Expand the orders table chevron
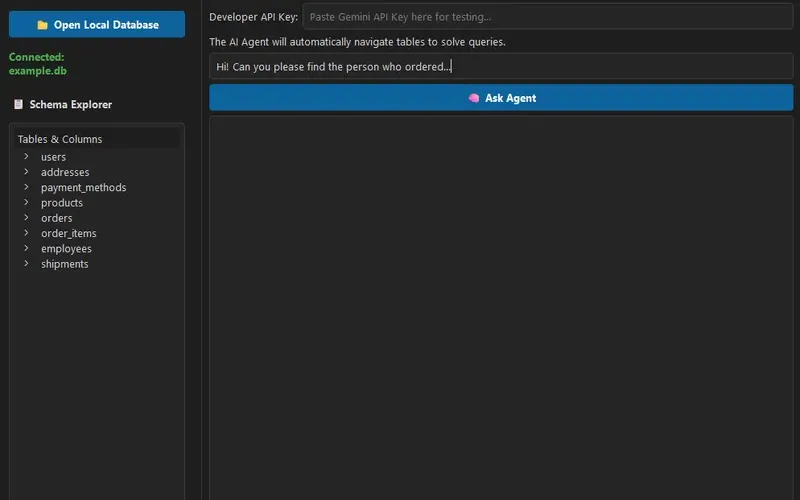The width and height of the screenshot is (800, 500). [x=27, y=217]
